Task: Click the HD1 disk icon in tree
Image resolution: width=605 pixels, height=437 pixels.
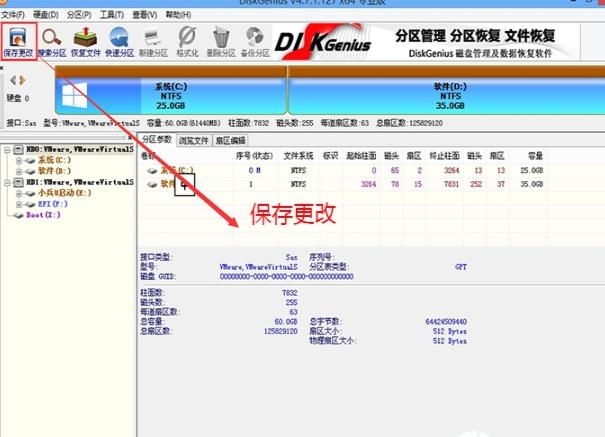Action: click(x=19, y=182)
